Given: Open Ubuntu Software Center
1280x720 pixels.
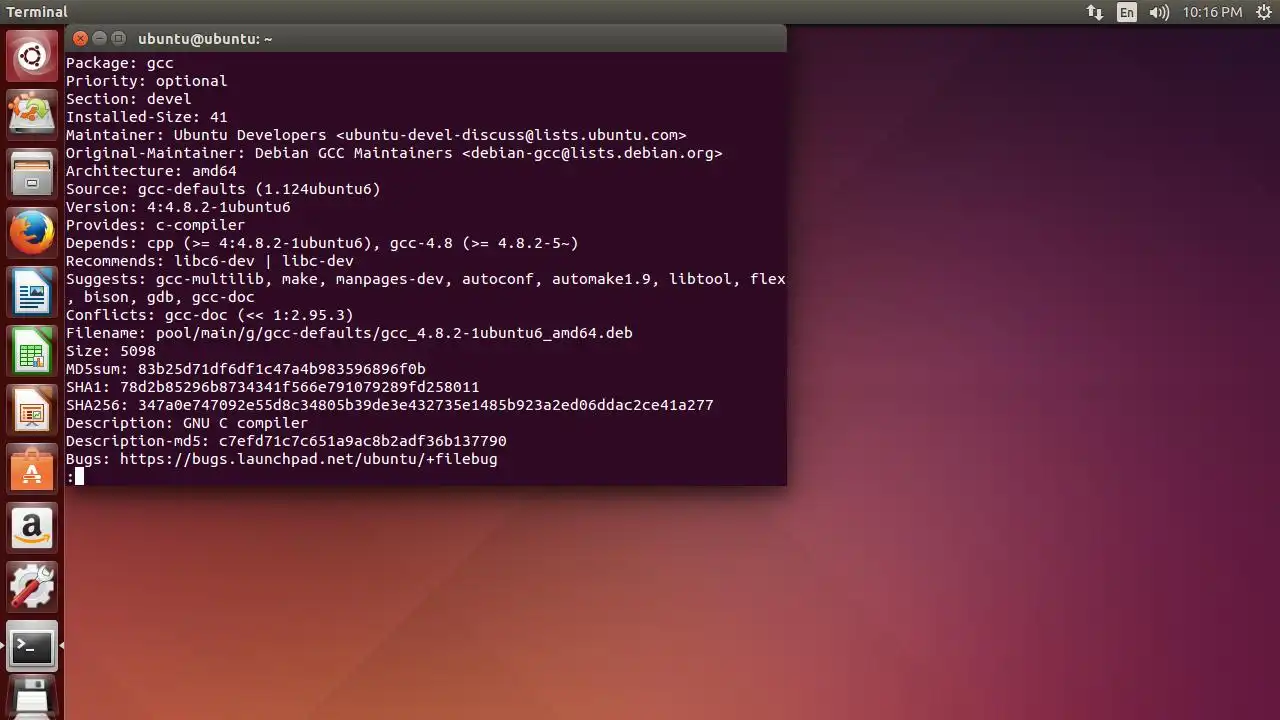Looking at the screenshot, I should (x=32, y=470).
